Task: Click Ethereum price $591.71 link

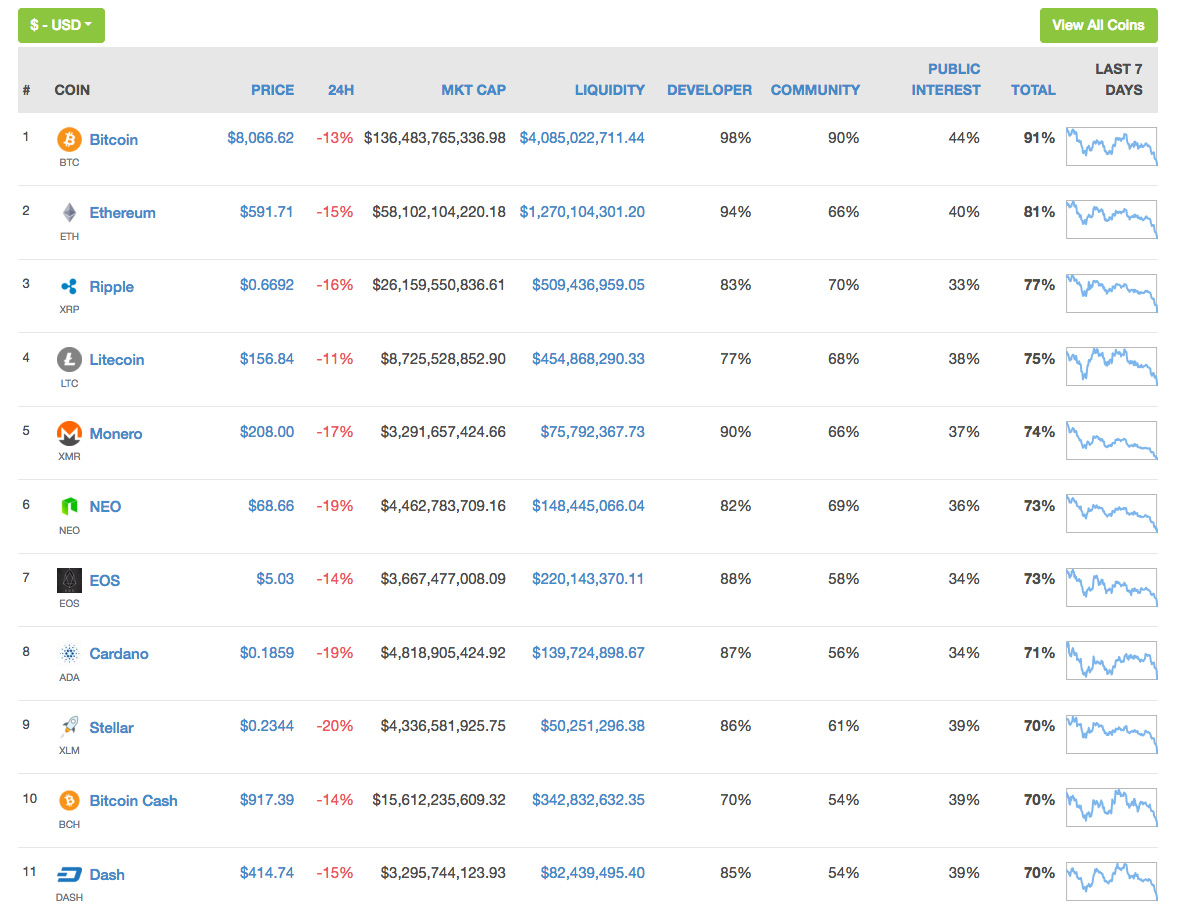Action: point(267,212)
